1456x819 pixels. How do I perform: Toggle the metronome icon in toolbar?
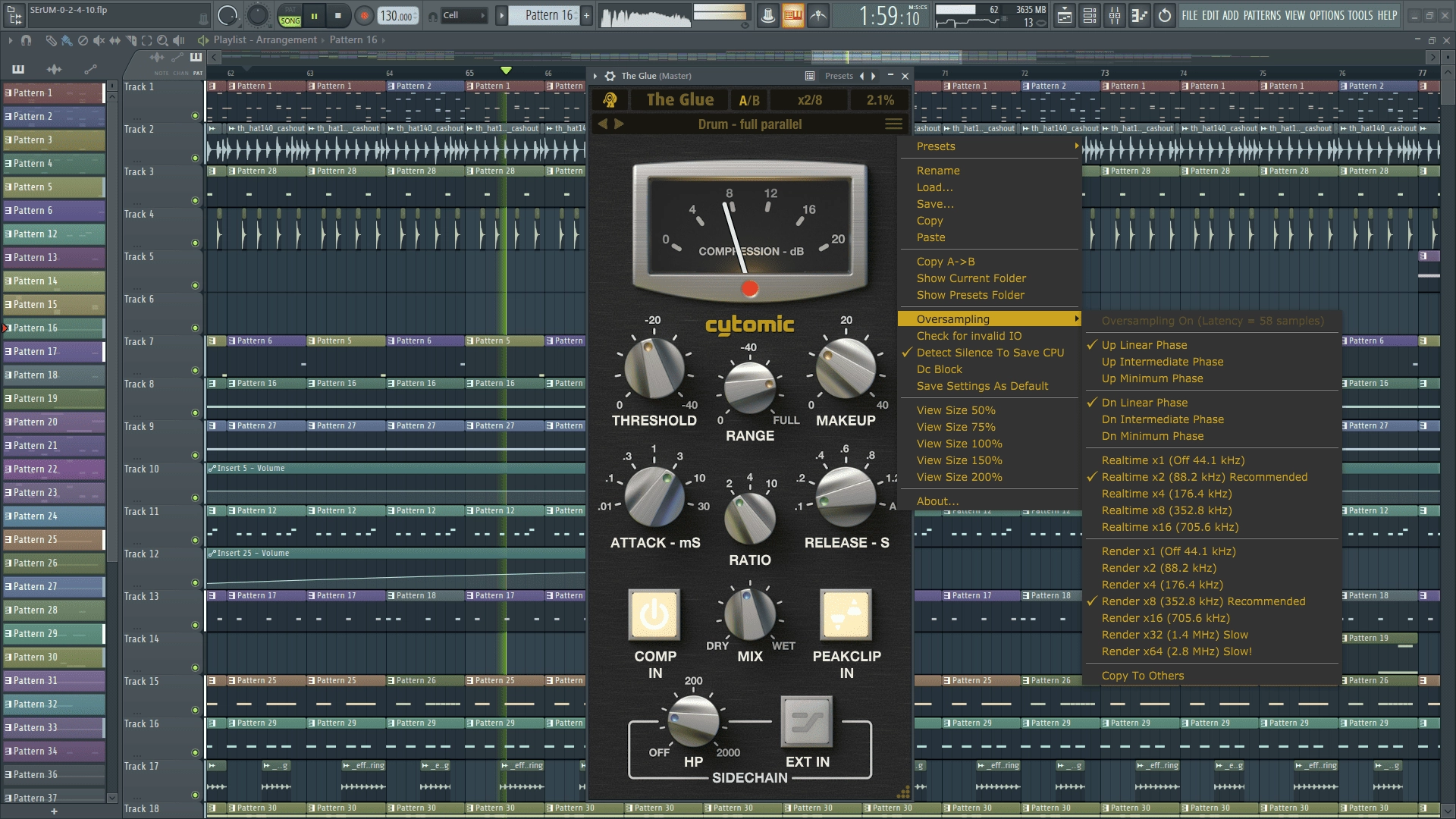point(768,15)
